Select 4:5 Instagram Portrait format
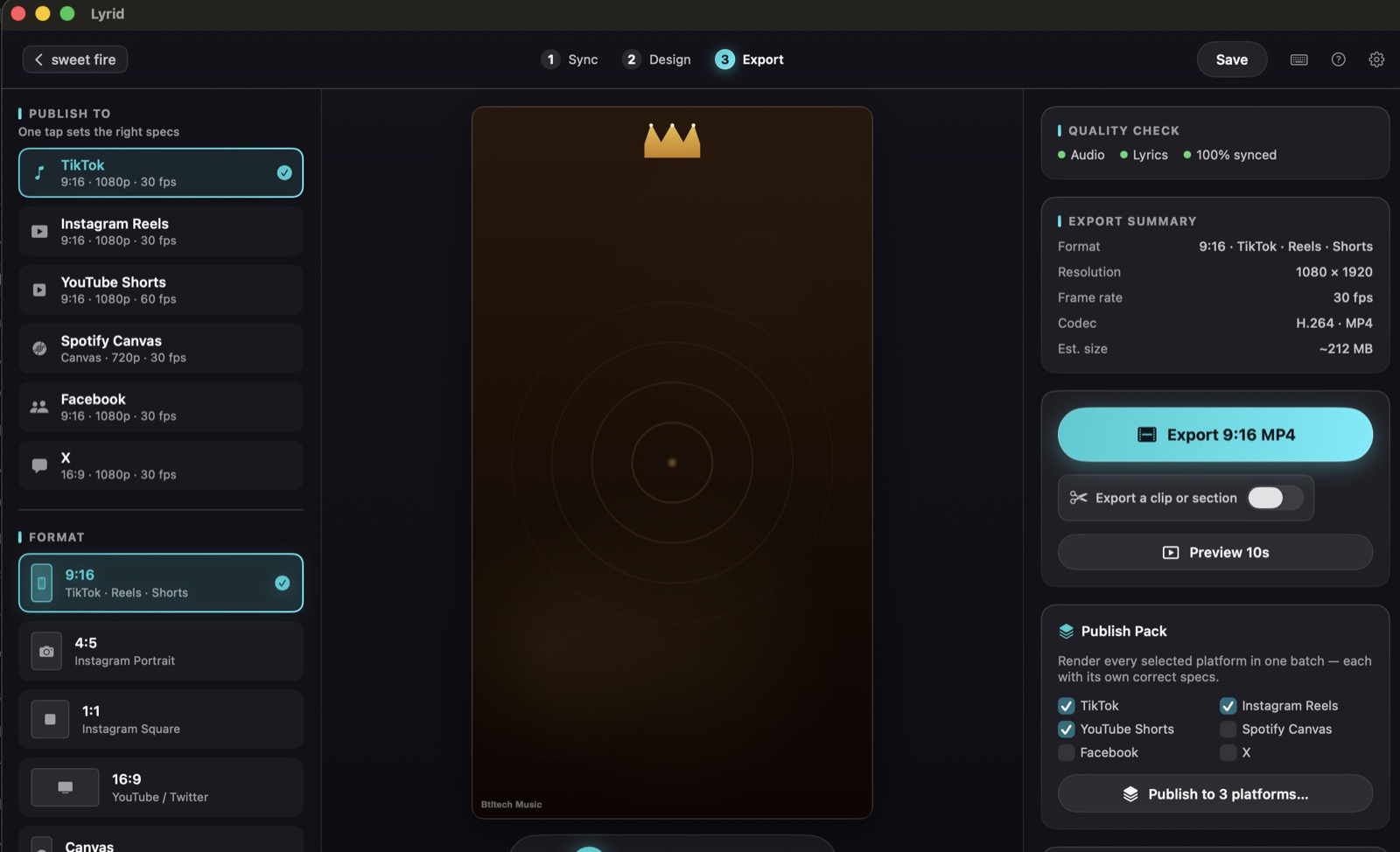 (x=161, y=651)
